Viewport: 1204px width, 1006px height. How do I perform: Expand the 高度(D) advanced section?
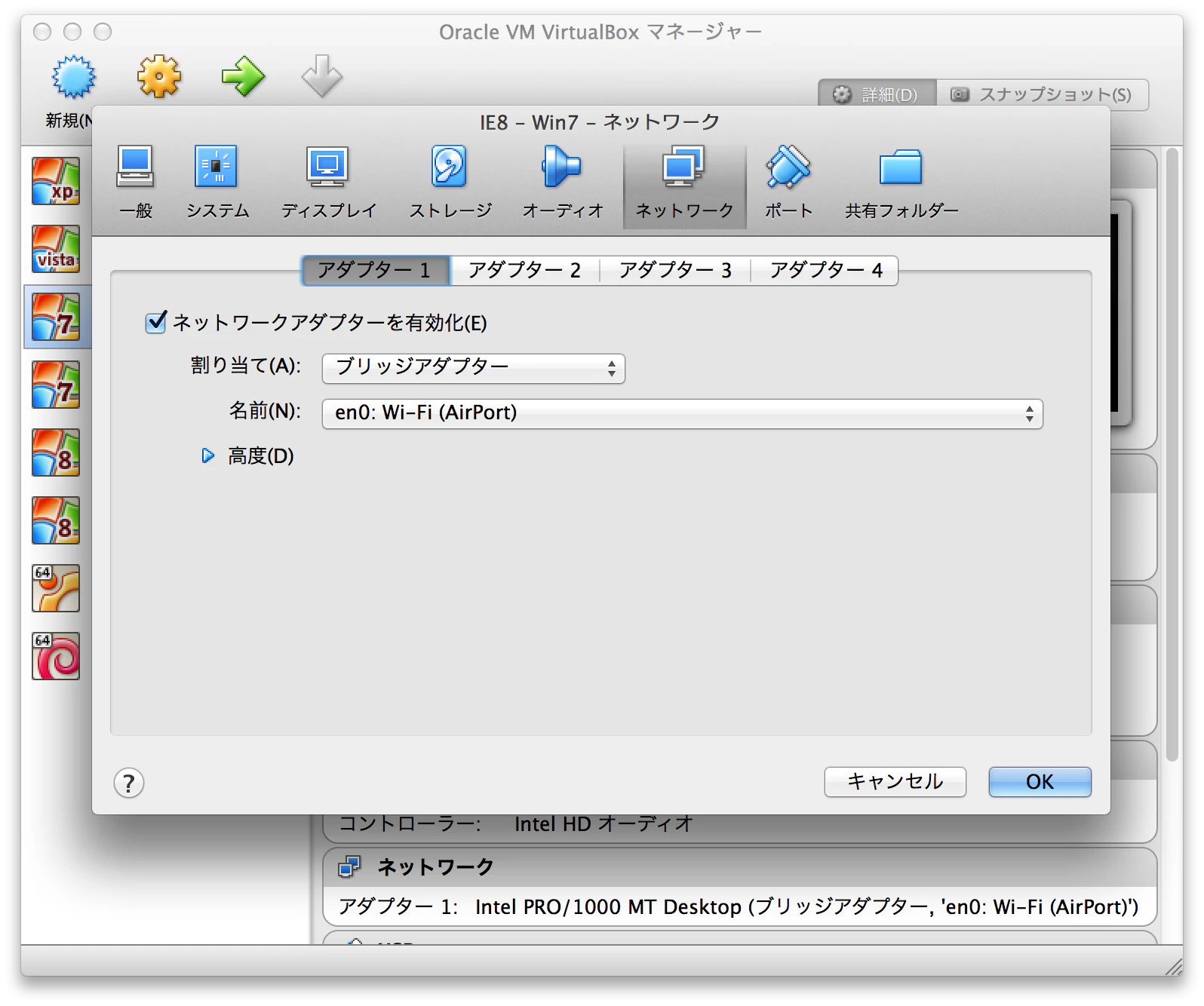point(208,455)
